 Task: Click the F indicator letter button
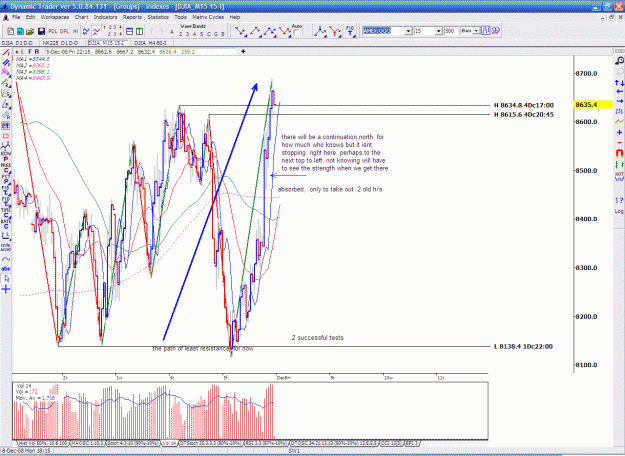point(30,52)
